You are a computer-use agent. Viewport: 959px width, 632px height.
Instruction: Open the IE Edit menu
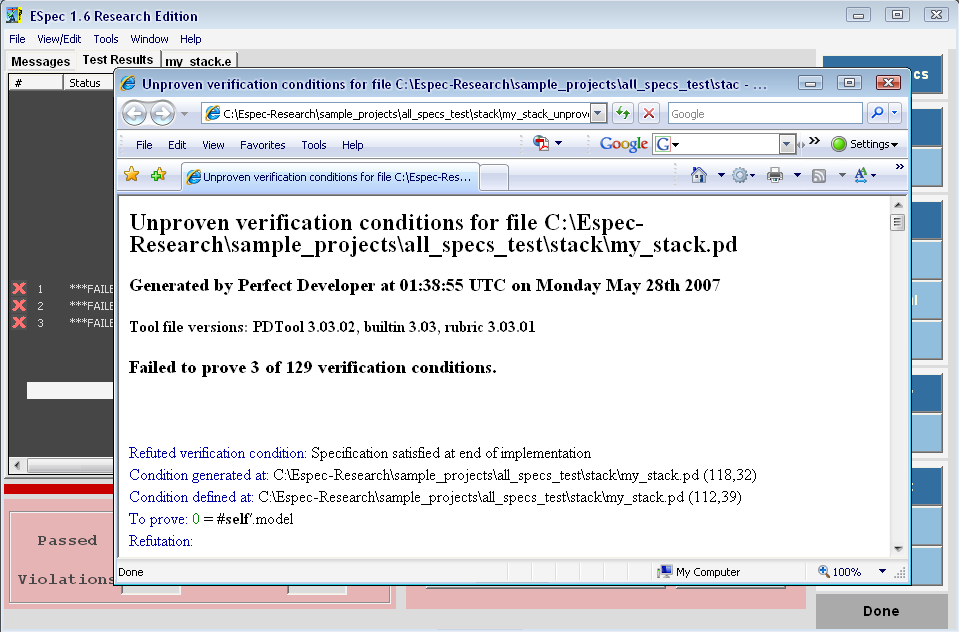177,145
